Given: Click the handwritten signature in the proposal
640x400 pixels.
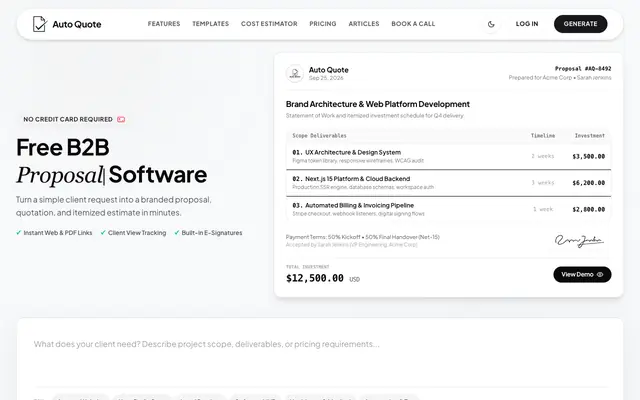Looking at the screenshot, I should (579, 241).
